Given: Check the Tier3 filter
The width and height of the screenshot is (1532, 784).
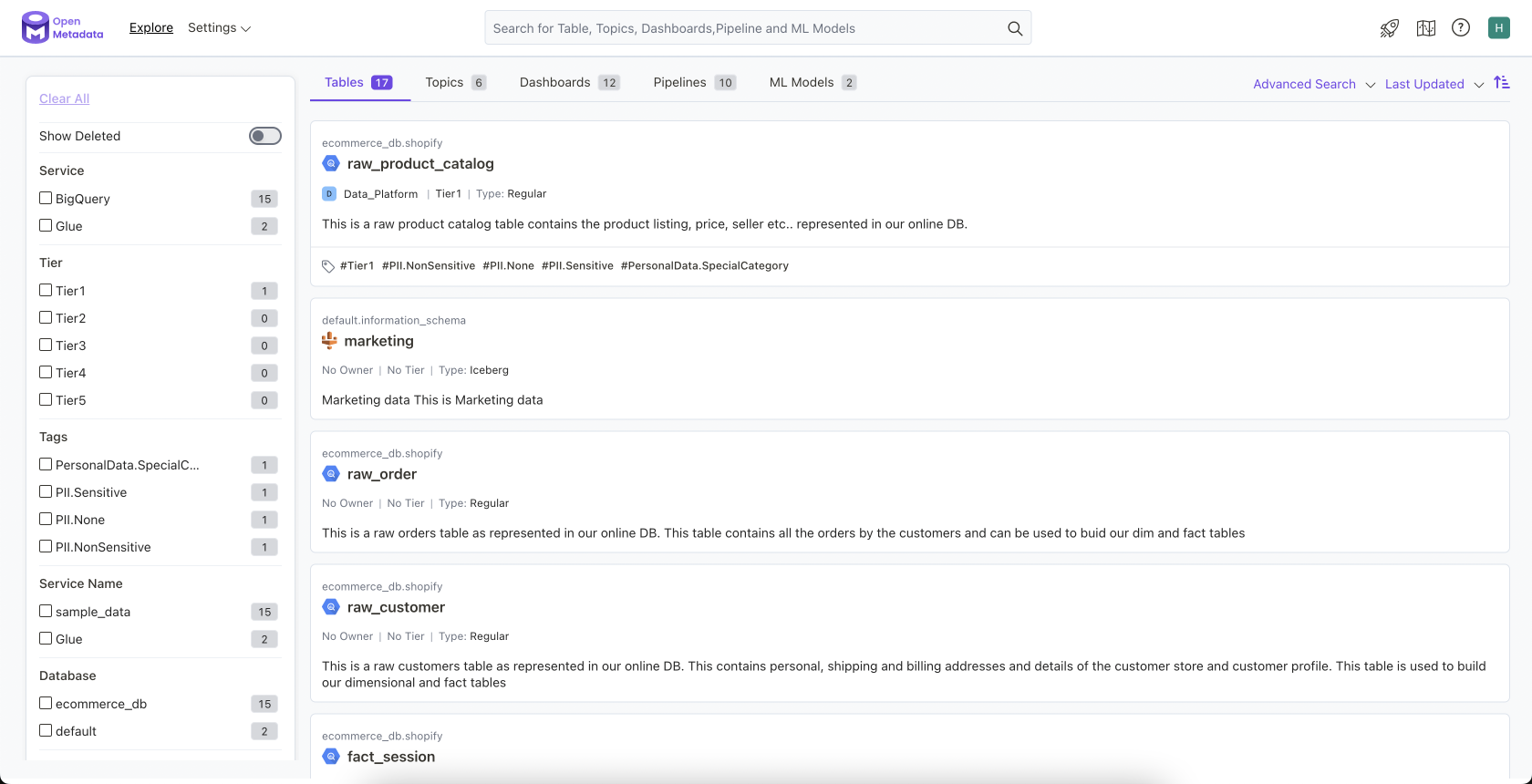Looking at the screenshot, I should [46, 345].
